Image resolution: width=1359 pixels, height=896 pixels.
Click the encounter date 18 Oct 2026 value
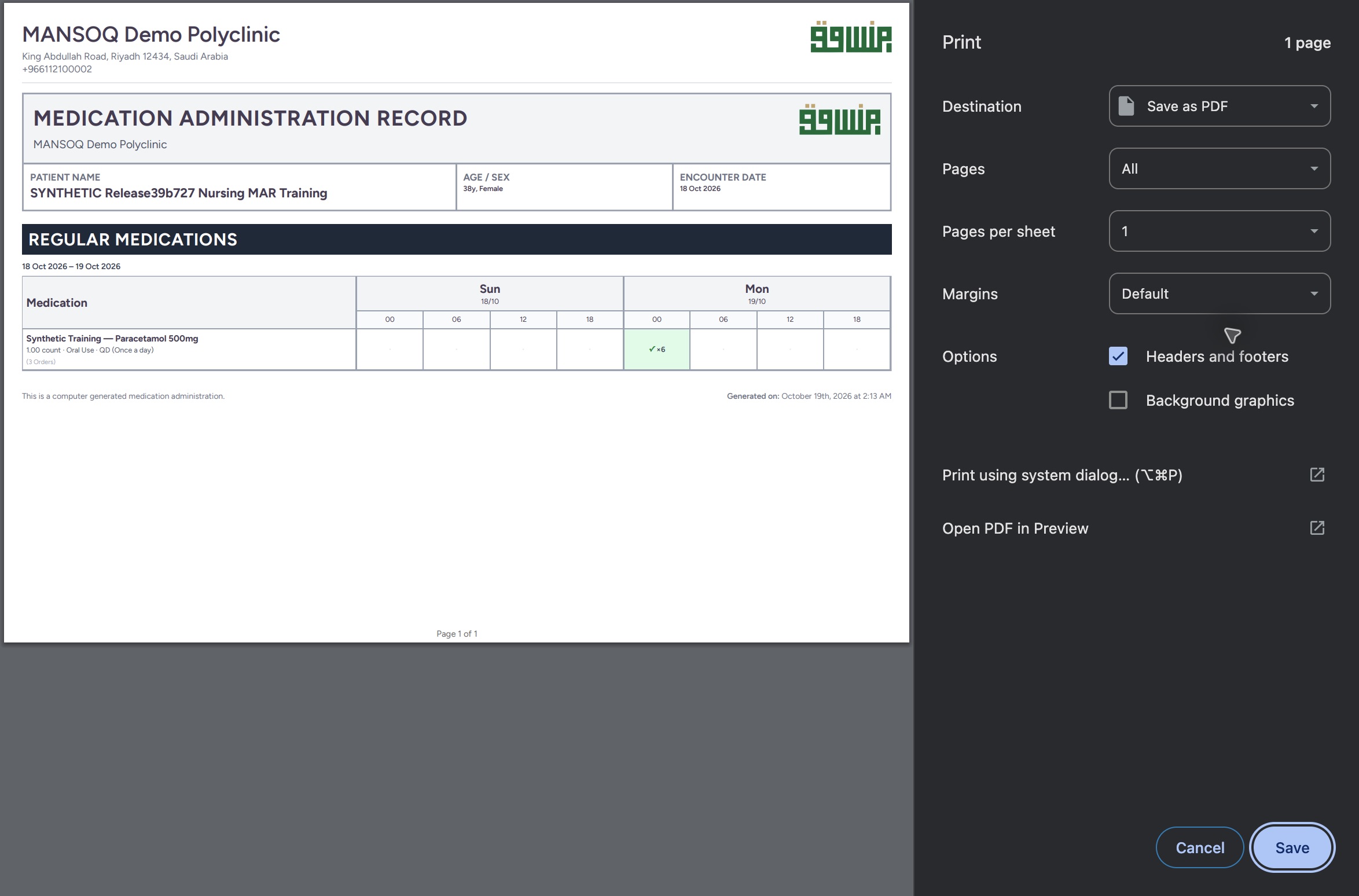point(700,189)
